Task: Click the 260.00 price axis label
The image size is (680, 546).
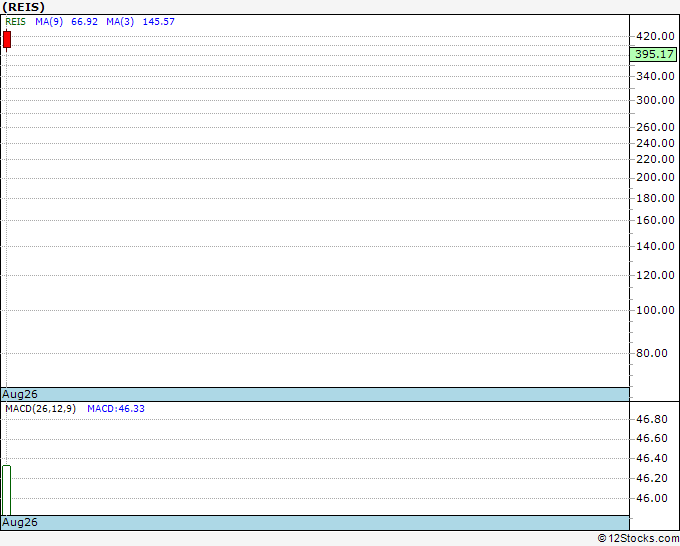Action: click(x=655, y=127)
